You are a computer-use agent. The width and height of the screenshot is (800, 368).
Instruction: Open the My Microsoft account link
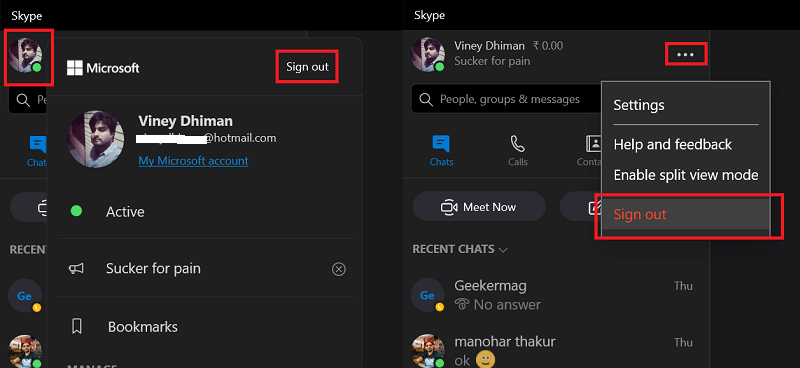click(x=193, y=161)
